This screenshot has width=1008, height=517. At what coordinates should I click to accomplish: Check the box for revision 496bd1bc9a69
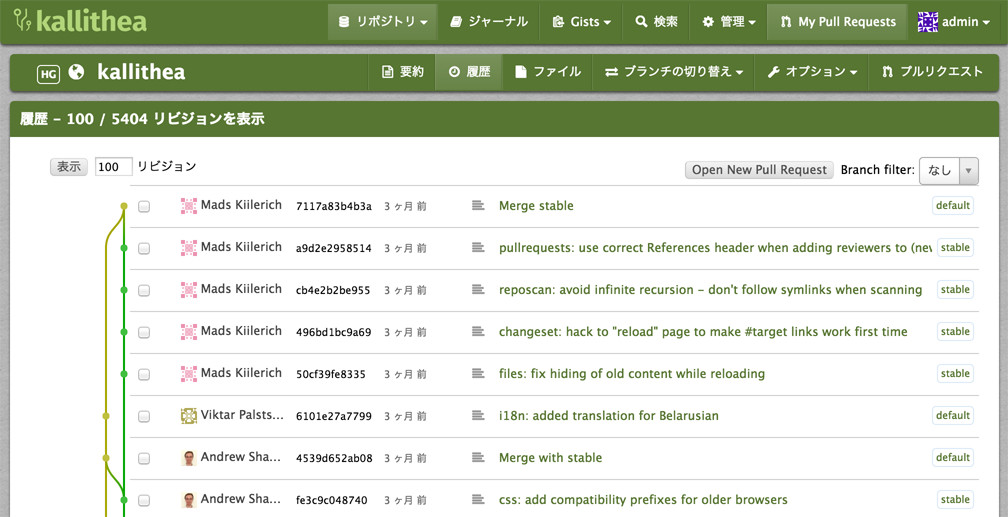coord(144,332)
